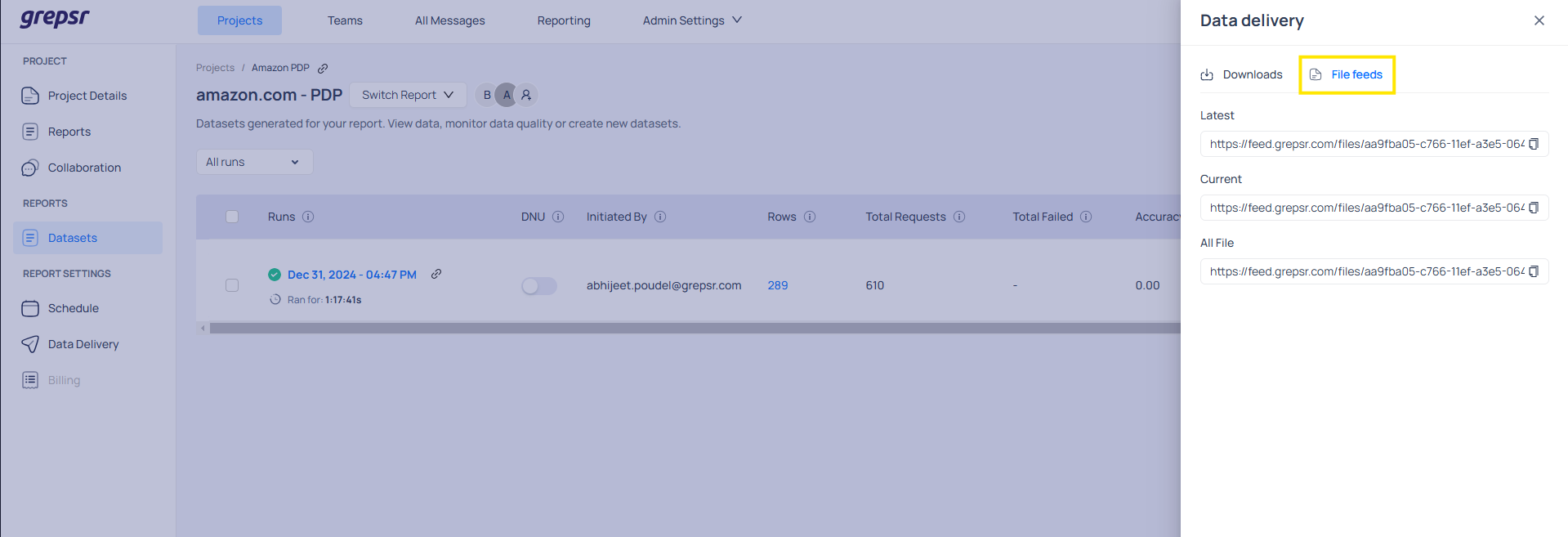Expand the All runs filter dropdown
Screen dimensions: 1568x537
point(254,162)
